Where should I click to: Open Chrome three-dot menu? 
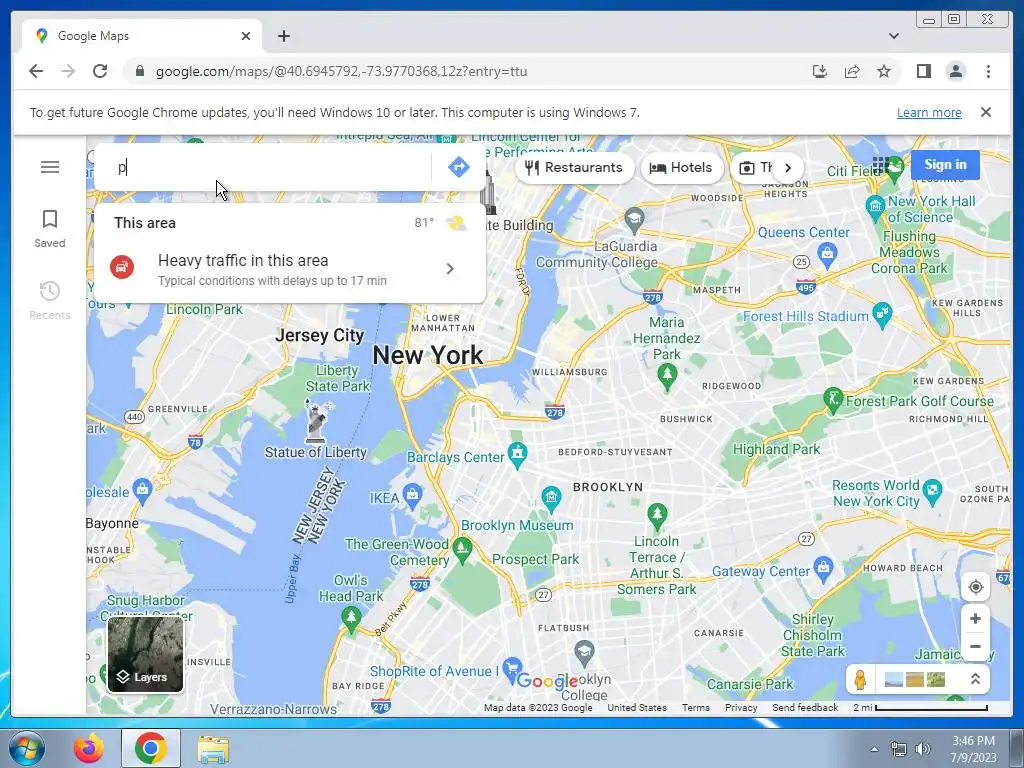pyautogui.click(x=988, y=71)
